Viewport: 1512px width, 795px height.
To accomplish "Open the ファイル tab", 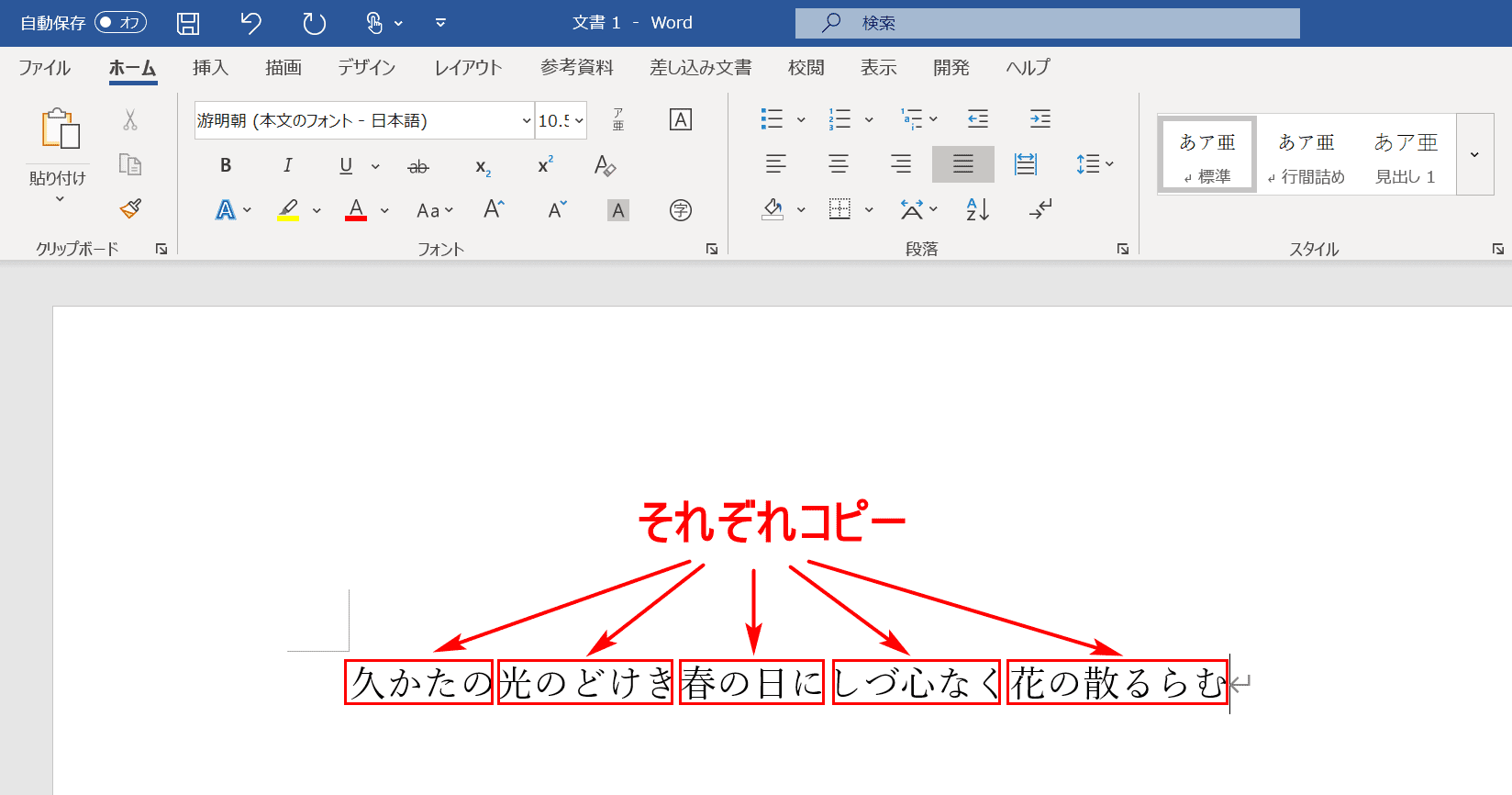I will point(44,67).
